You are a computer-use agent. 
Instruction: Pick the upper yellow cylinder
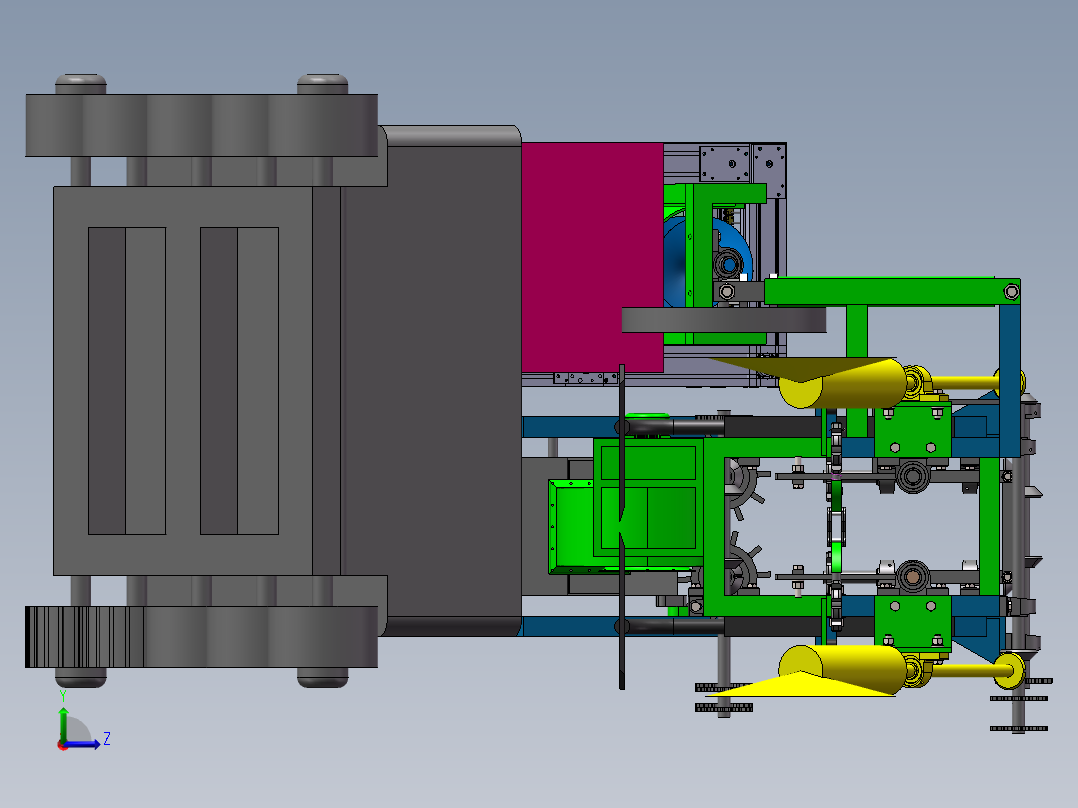coord(842,384)
